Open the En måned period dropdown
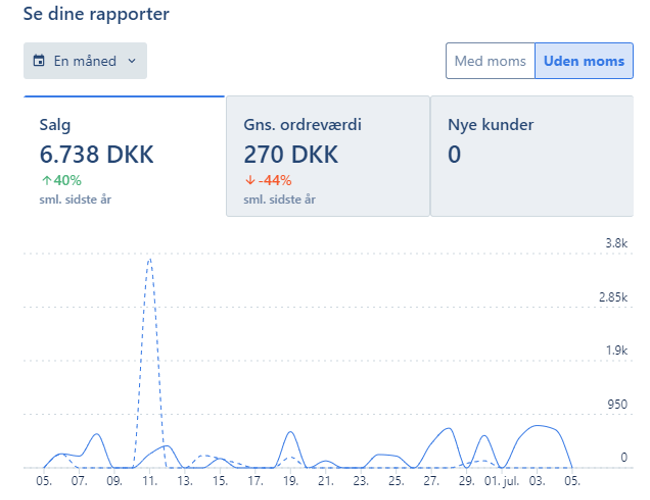Viewport: 650px width, 500px height. 85,61
